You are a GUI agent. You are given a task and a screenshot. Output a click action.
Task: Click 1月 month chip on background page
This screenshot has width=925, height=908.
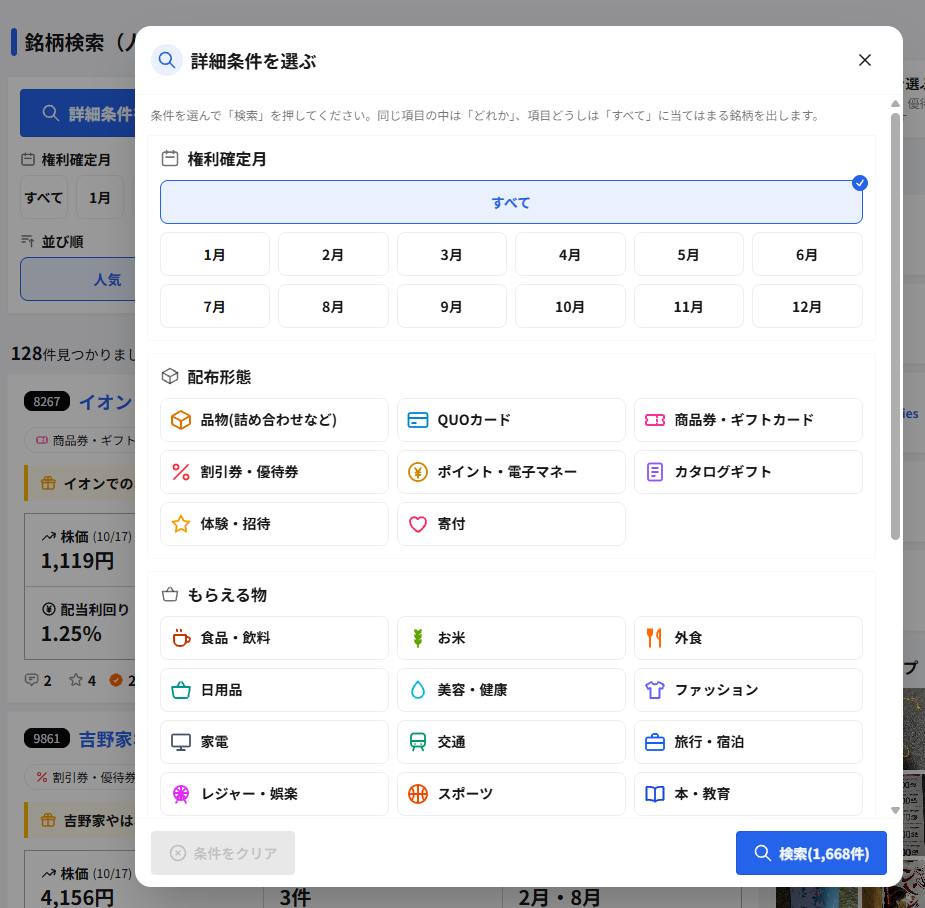[x=100, y=198]
